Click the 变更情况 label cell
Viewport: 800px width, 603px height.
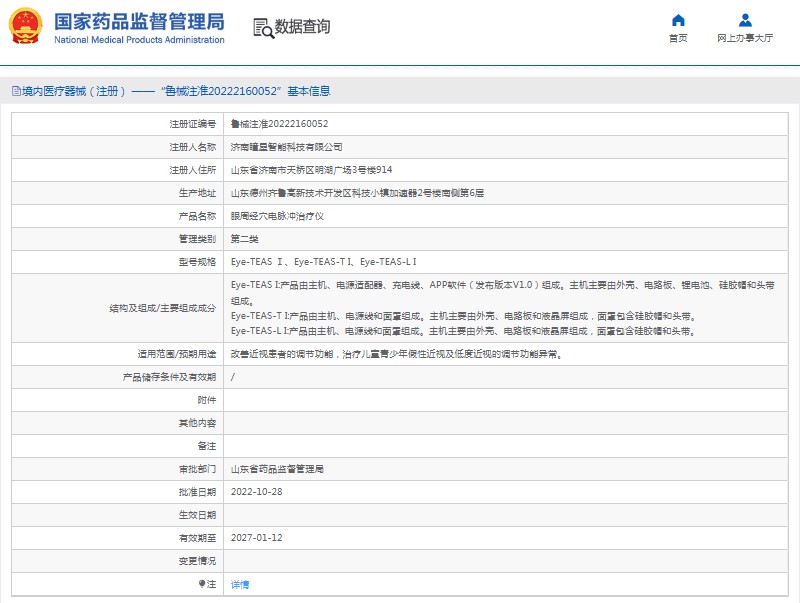click(x=117, y=561)
